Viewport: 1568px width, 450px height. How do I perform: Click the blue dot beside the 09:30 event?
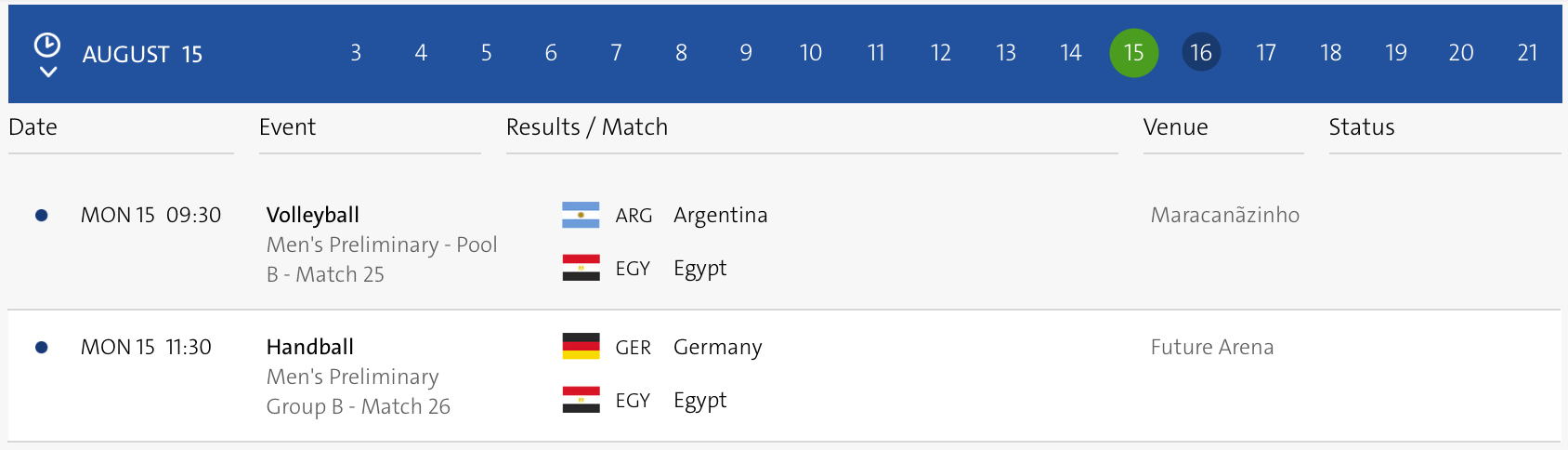click(x=41, y=216)
